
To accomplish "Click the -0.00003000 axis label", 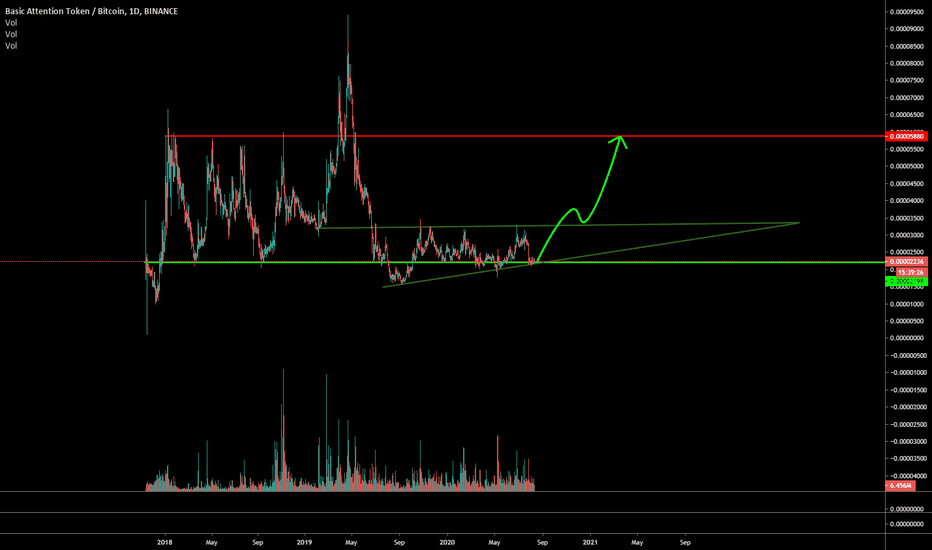I will (907, 442).
